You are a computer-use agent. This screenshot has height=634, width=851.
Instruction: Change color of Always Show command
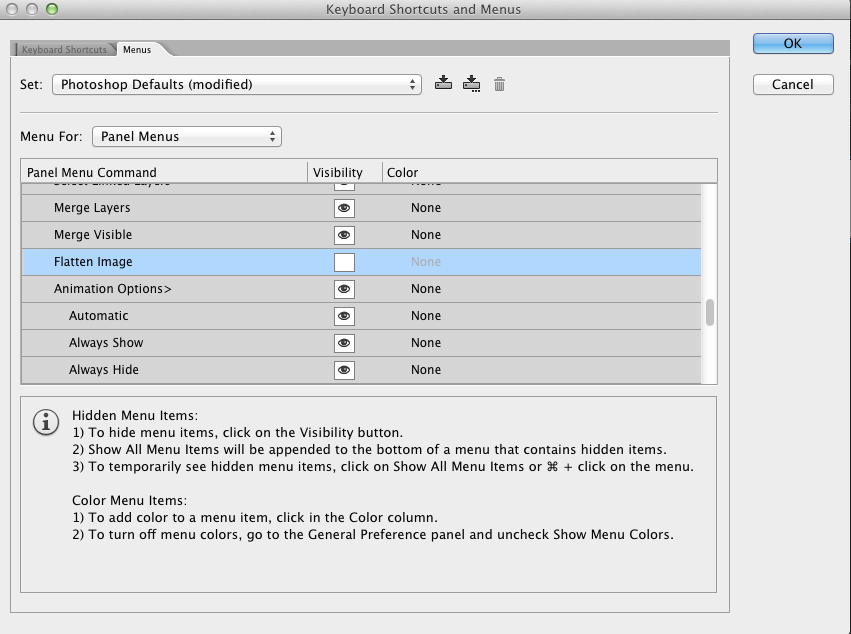tap(426, 343)
